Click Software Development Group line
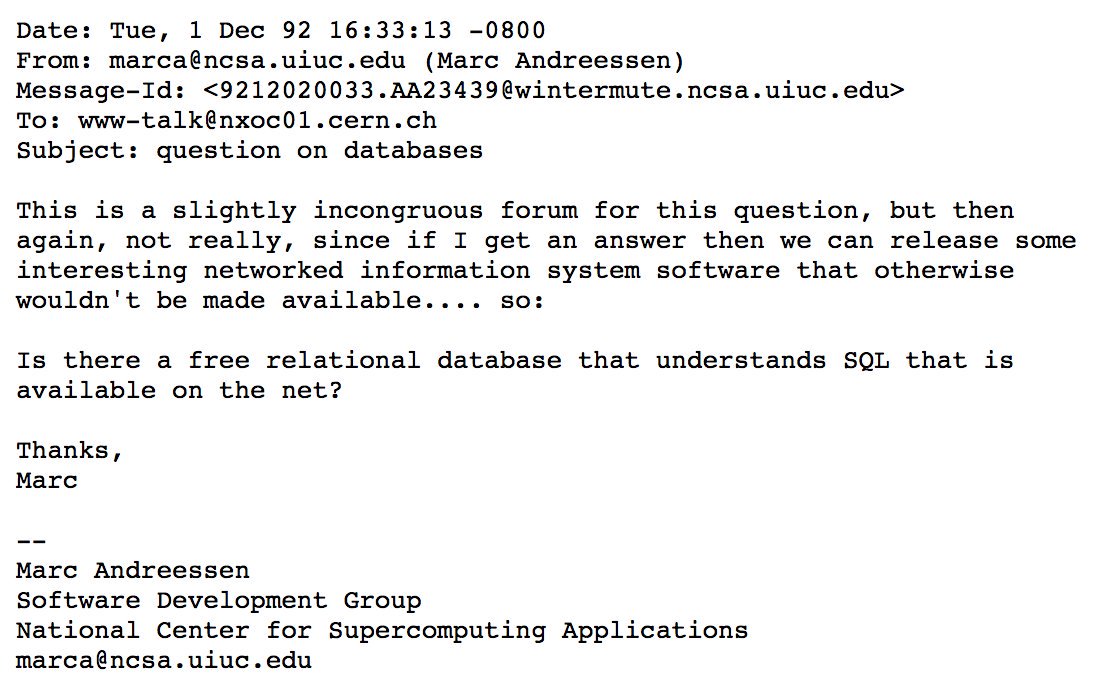 pyautogui.click(x=218, y=601)
